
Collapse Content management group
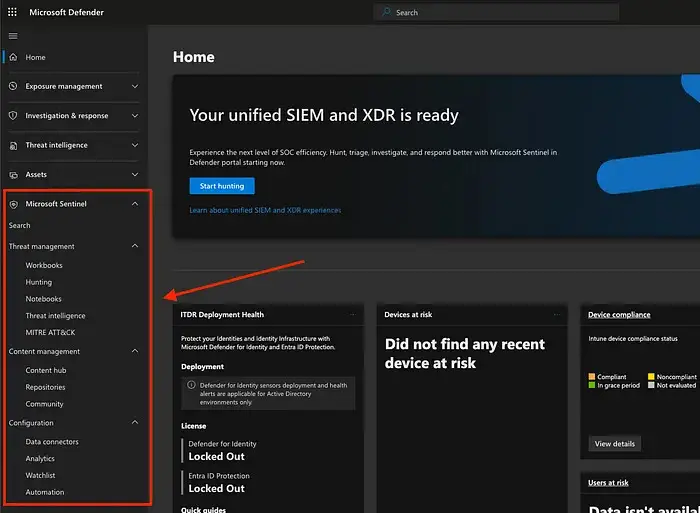point(135,351)
